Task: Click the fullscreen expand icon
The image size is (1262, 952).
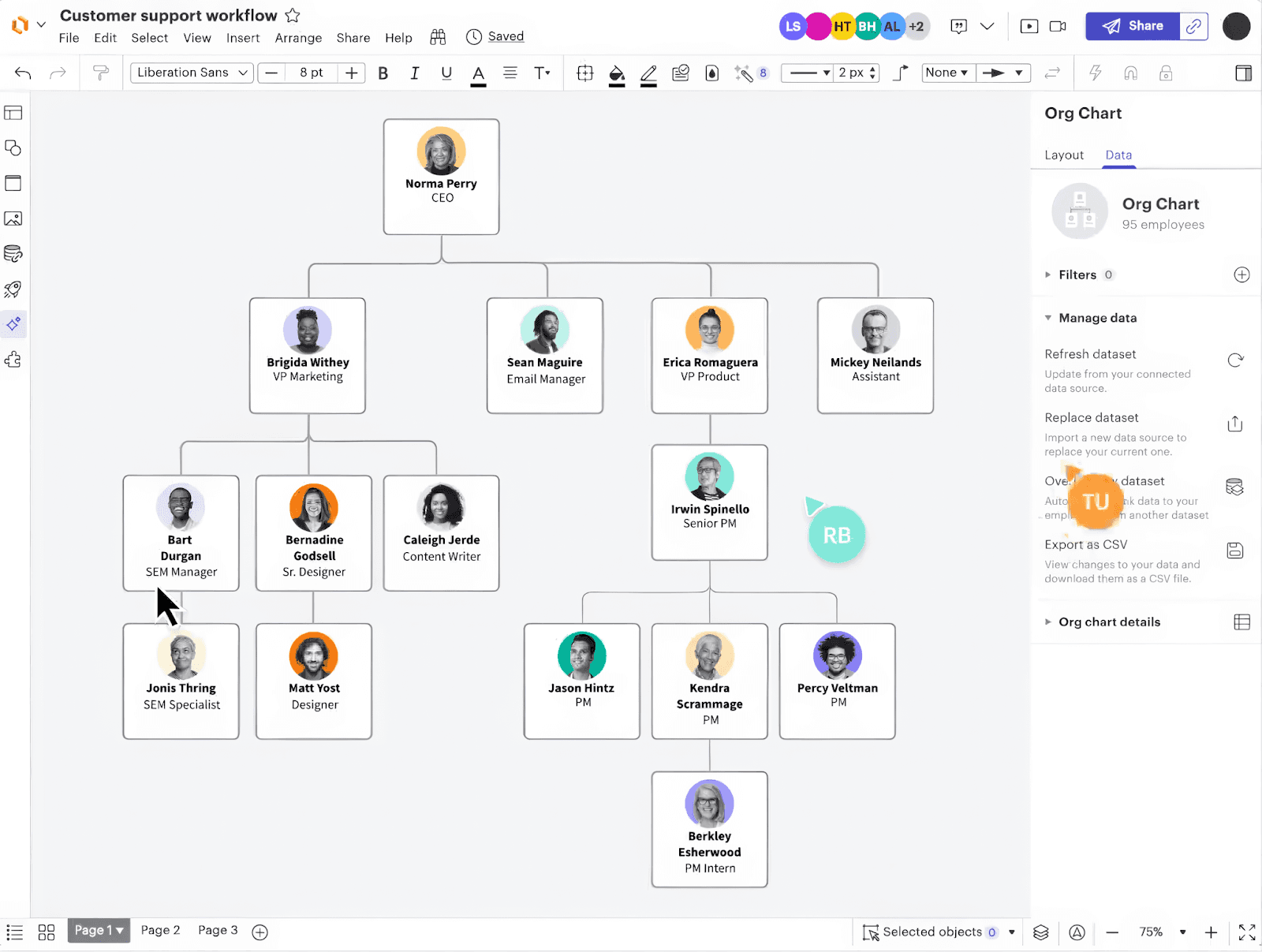Action: point(1247,932)
